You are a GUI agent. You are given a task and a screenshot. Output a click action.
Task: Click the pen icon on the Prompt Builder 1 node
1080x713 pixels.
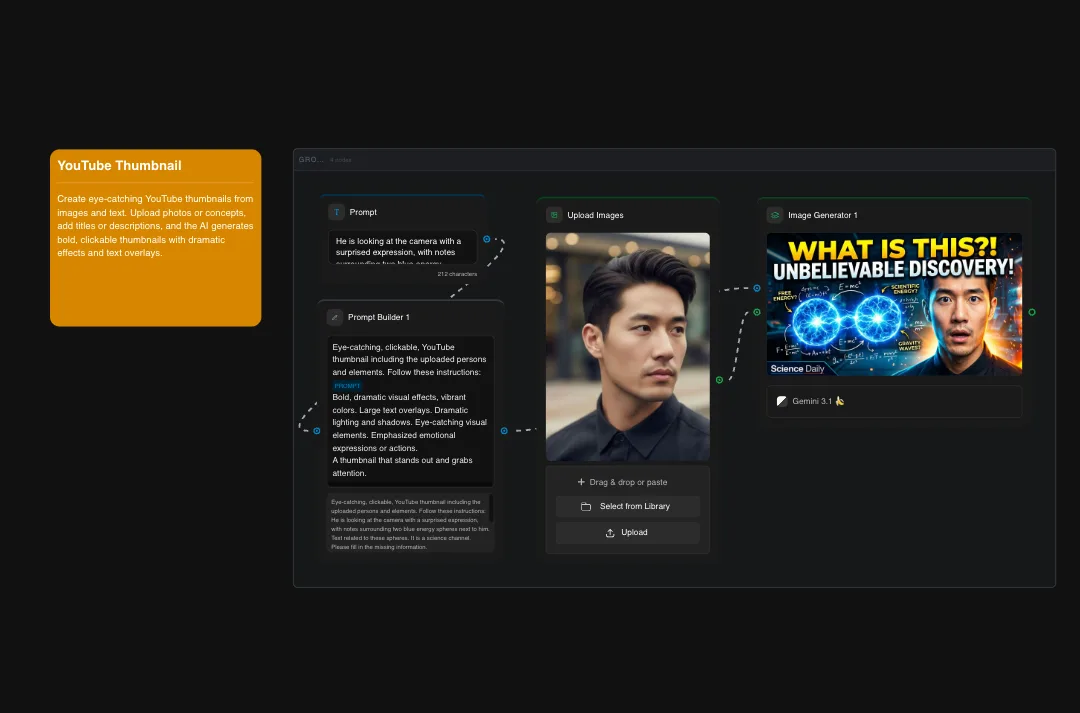point(335,317)
